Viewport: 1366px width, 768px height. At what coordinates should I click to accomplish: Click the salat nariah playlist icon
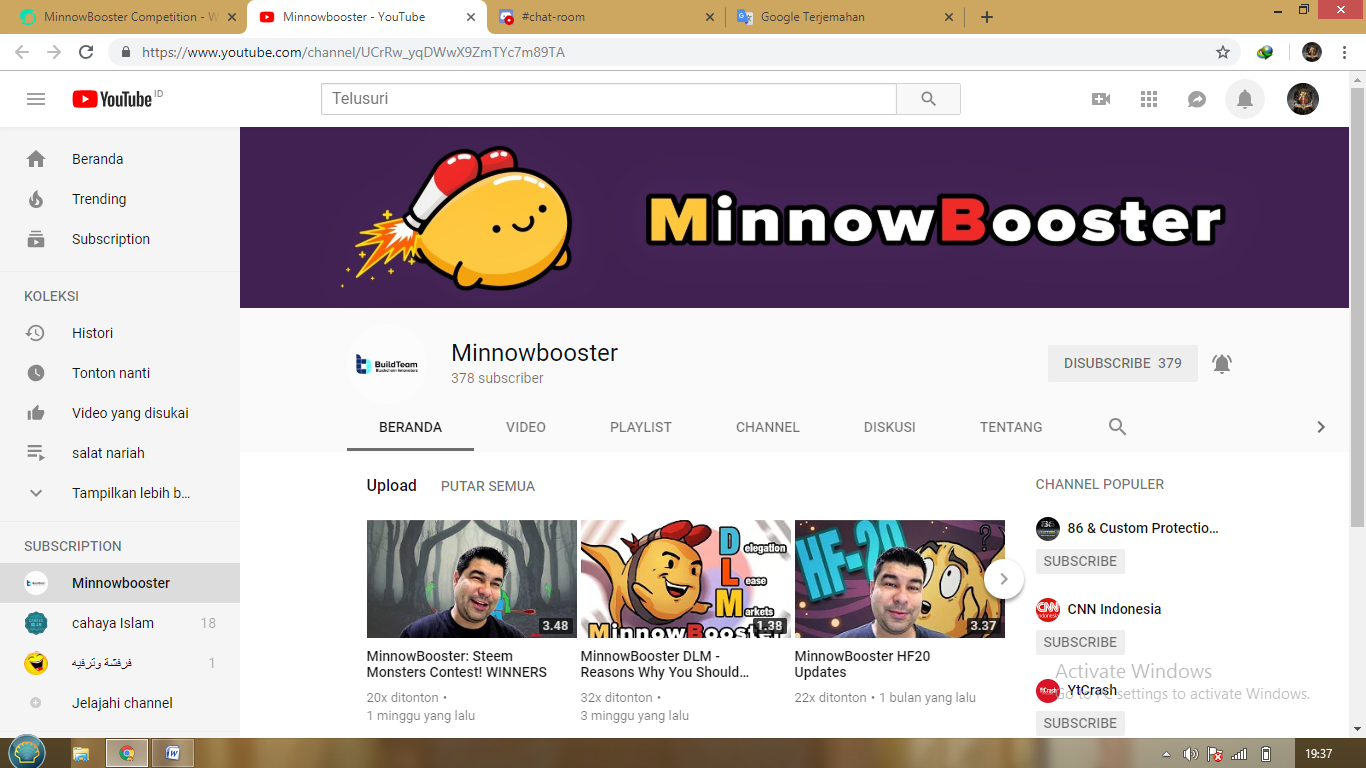point(36,453)
